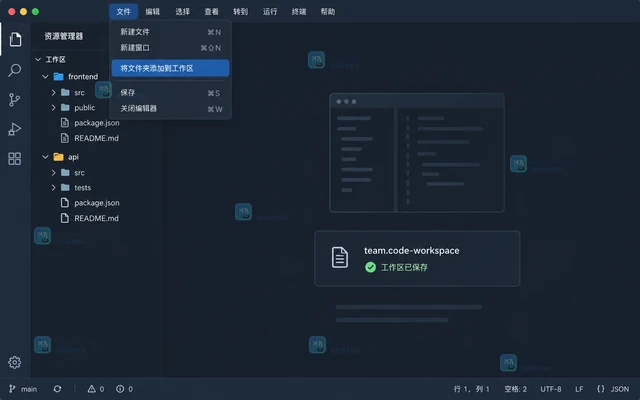Choose 新建文件 from the menu
The height and width of the screenshot is (400, 640).
click(x=170, y=32)
